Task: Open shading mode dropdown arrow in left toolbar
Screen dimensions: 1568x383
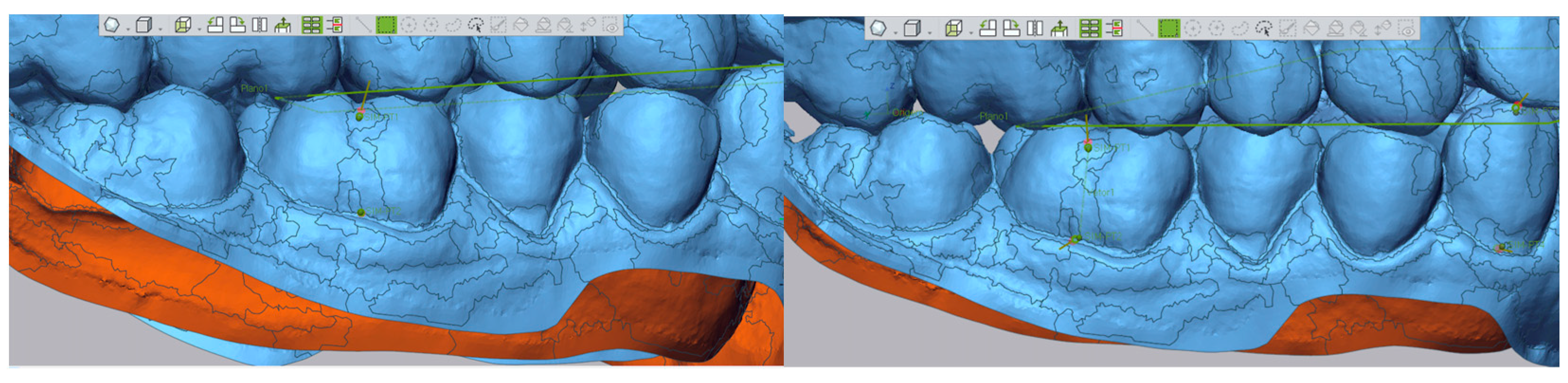Action: coord(128,28)
